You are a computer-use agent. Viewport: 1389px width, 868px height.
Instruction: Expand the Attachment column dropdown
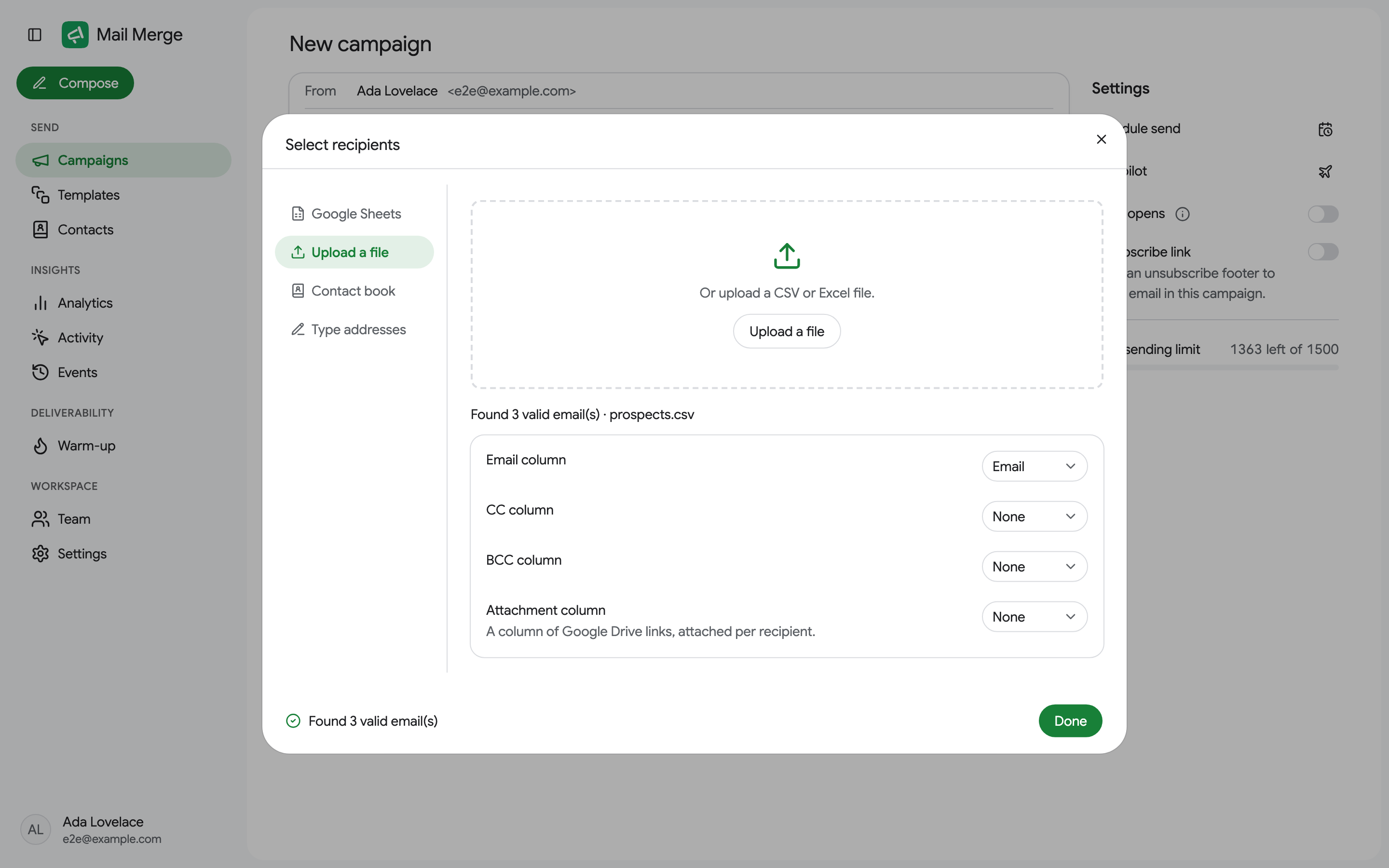[x=1035, y=617]
